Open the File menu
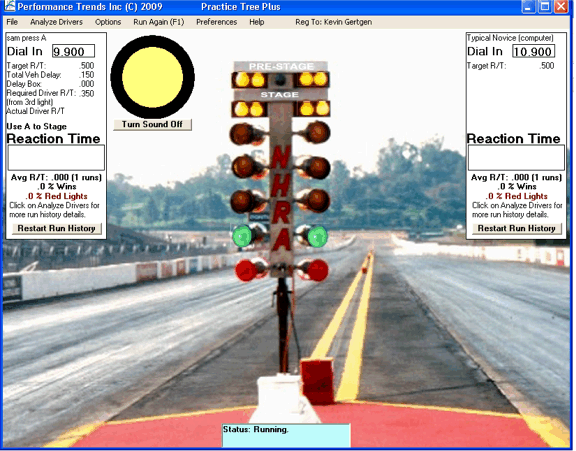 [12, 22]
